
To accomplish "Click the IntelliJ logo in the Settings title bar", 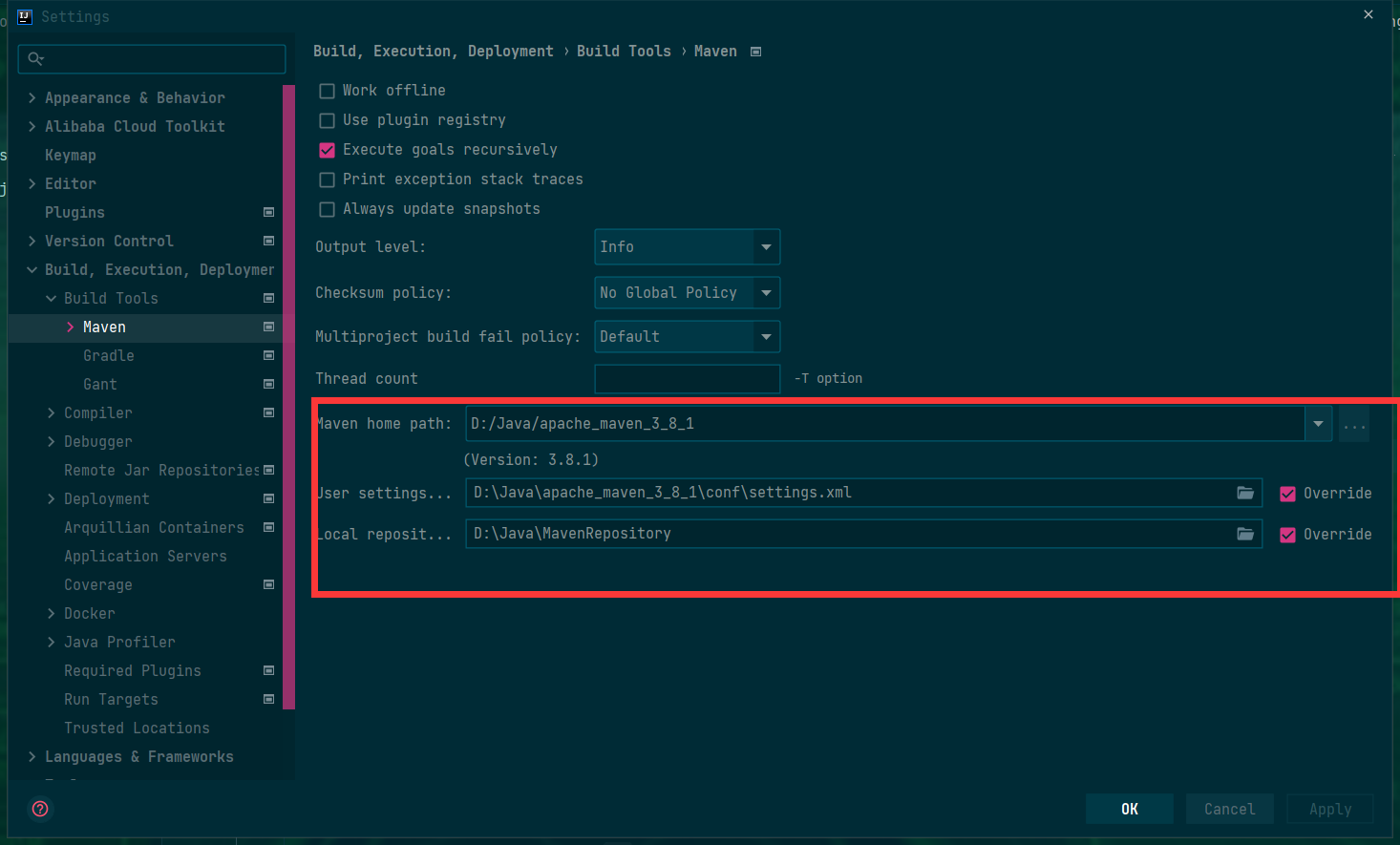I will pyautogui.click(x=25, y=16).
